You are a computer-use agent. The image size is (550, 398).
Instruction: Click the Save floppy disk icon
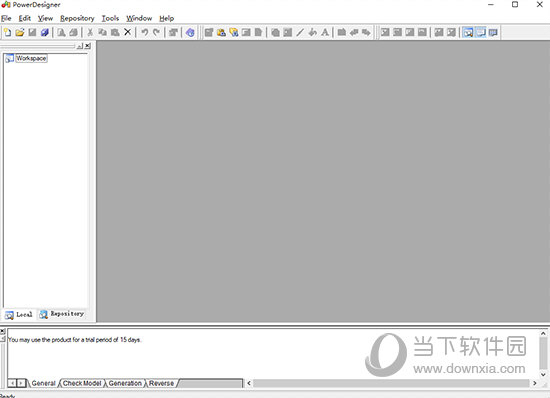32,33
